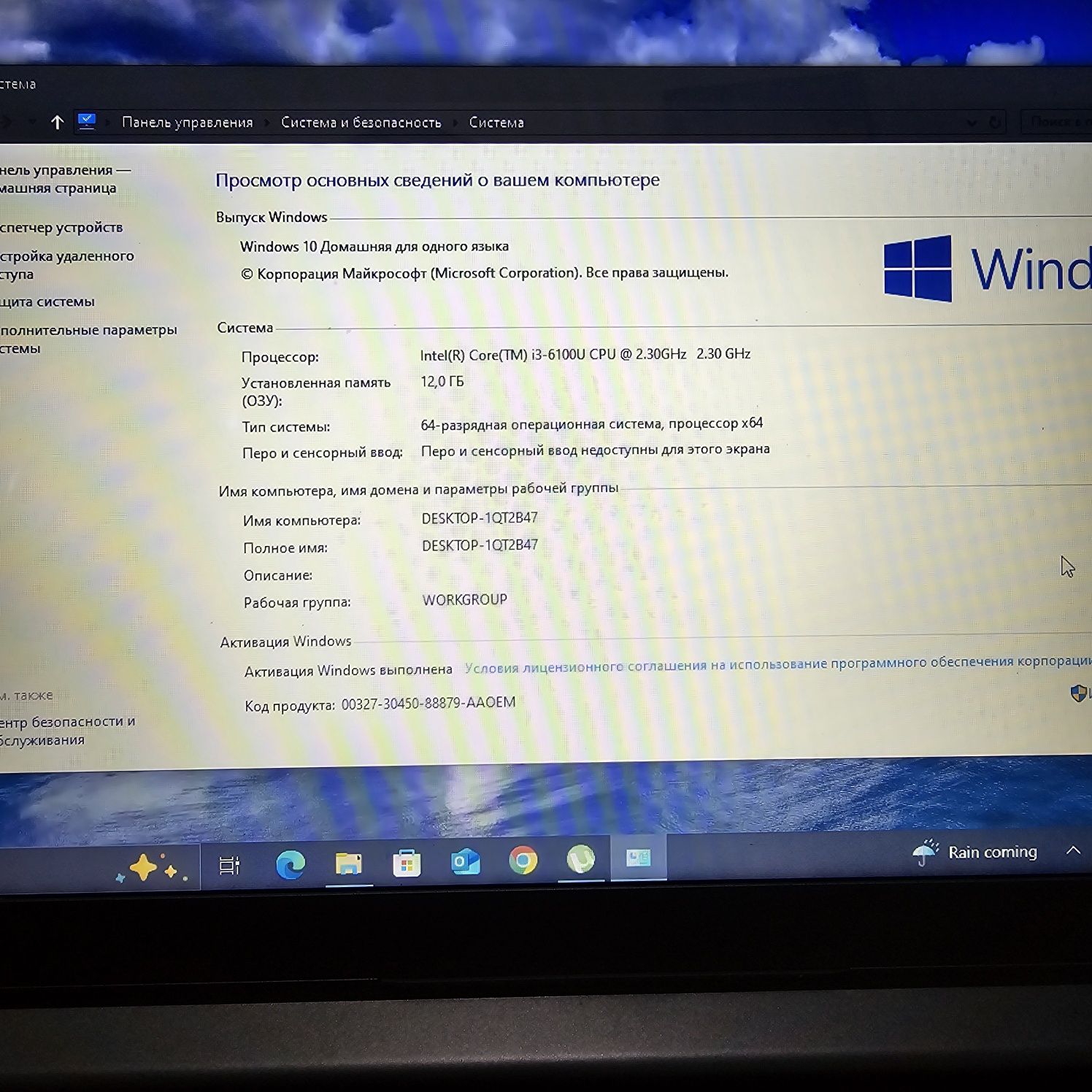The image size is (1092, 1092).
Task: Go to Панель управления breadcrumb
Action: click(x=187, y=122)
